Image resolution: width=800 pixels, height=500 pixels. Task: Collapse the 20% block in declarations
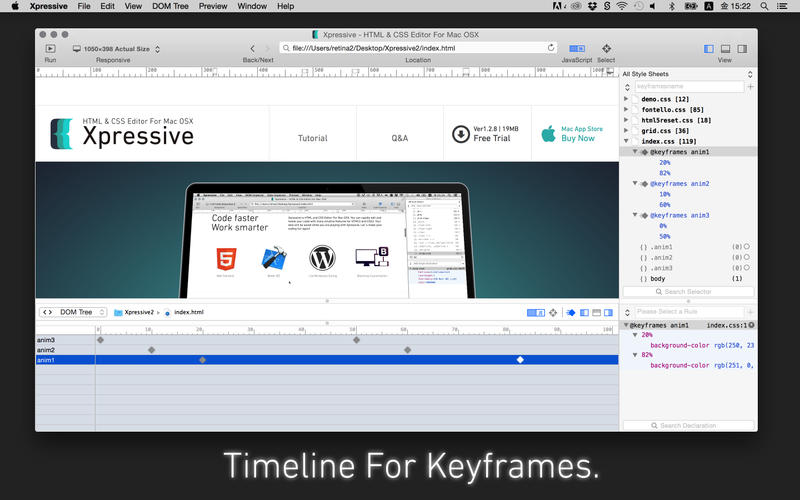click(x=635, y=335)
